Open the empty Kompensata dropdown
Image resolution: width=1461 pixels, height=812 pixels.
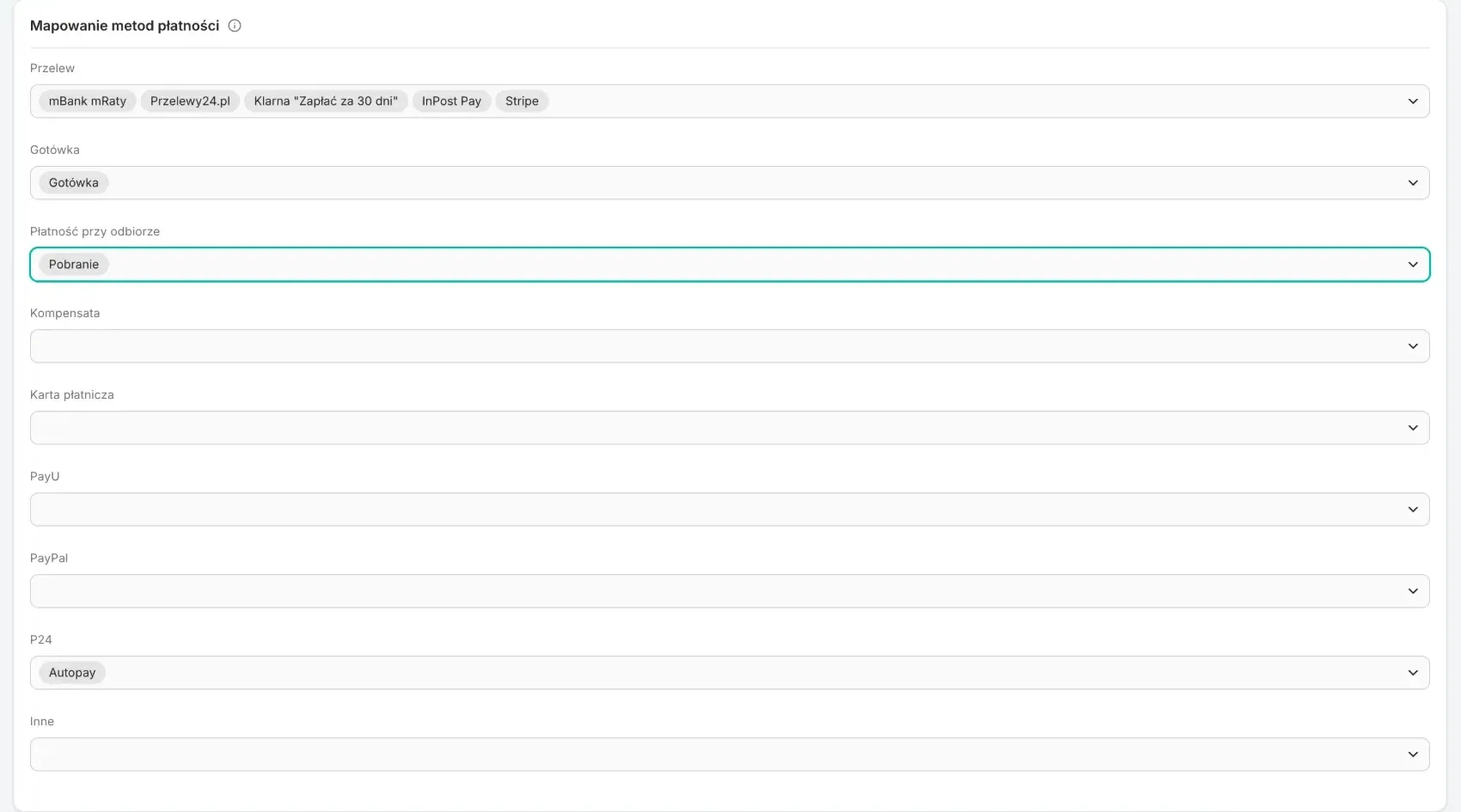tap(730, 346)
